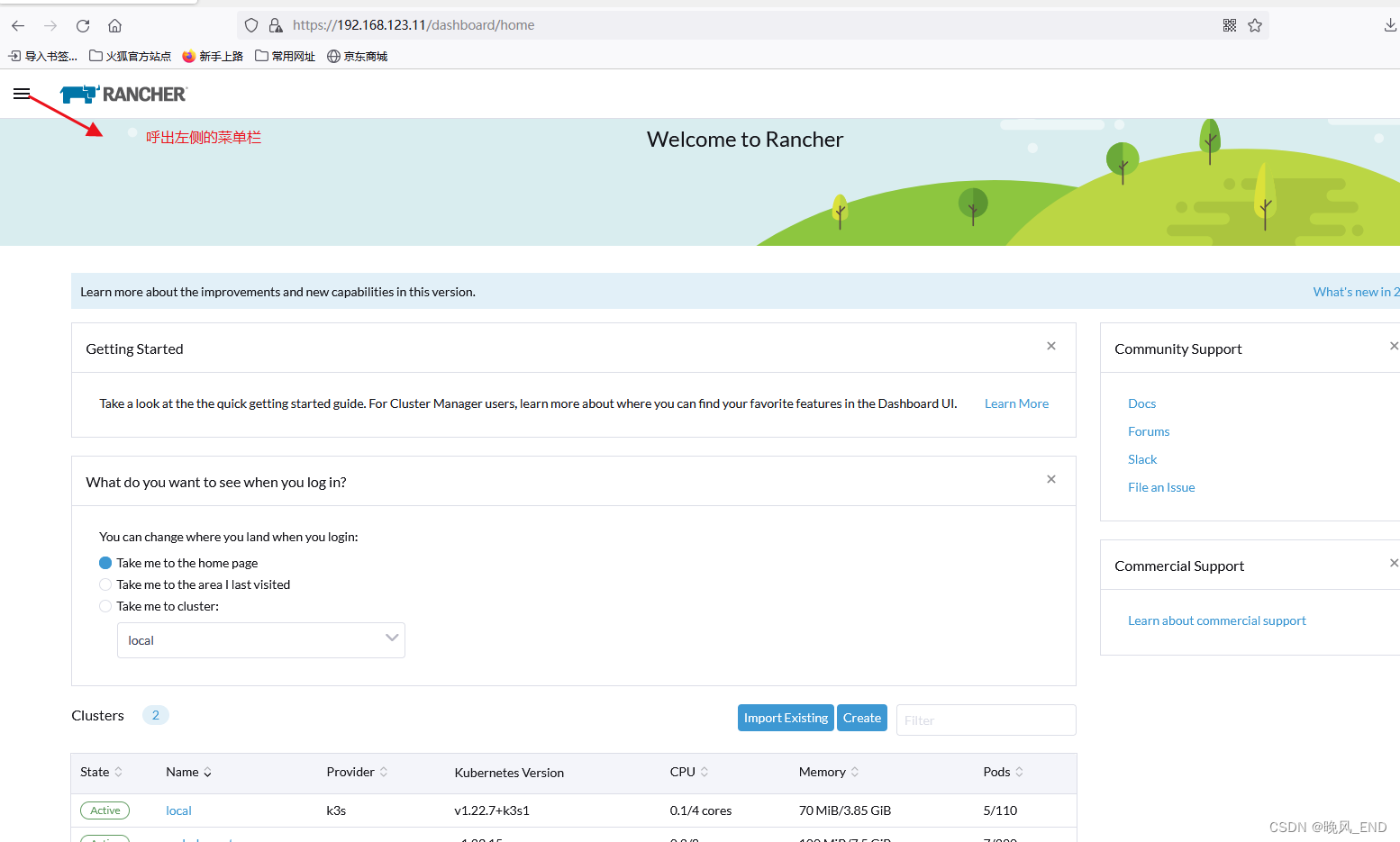The height and width of the screenshot is (842, 1400).
Task: Bookmark this page with the star
Action: tap(1255, 25)
